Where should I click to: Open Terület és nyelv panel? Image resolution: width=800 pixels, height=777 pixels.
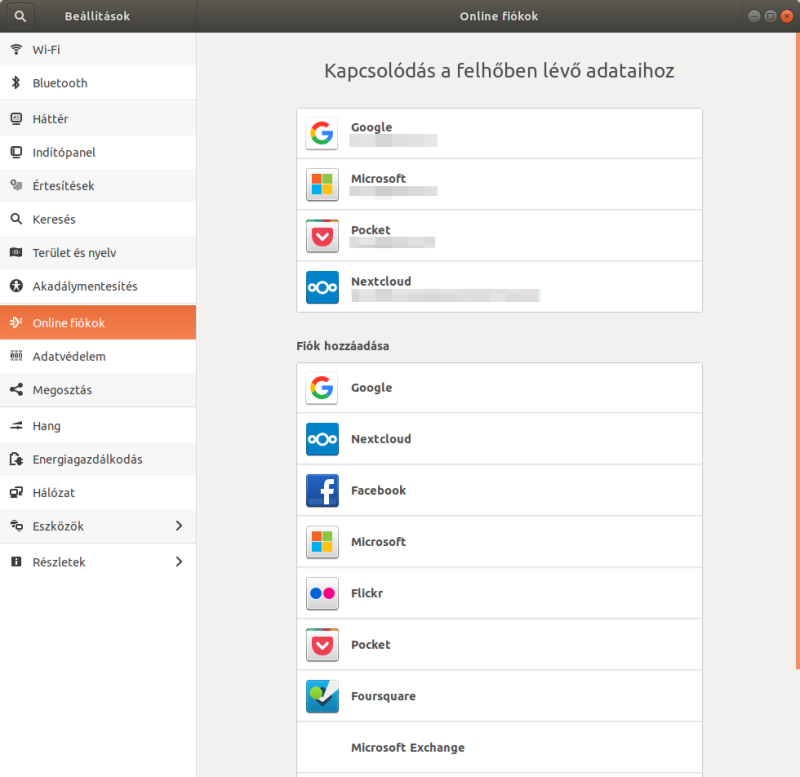tap(98, 253)
